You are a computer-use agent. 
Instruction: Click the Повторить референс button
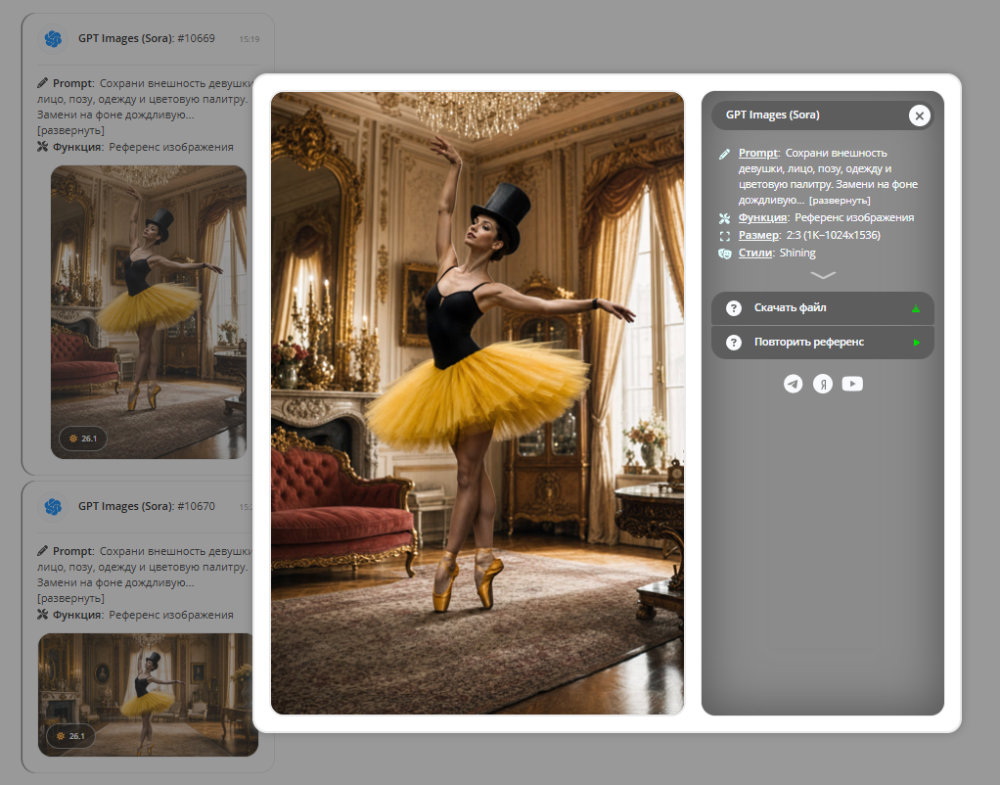pyautogui.click(x=823, y=342)
